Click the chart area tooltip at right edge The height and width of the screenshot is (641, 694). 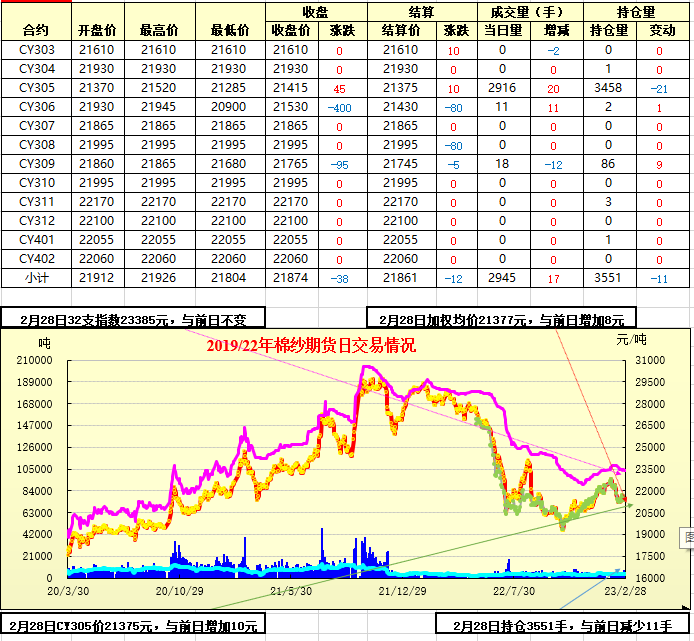point(688,537)
